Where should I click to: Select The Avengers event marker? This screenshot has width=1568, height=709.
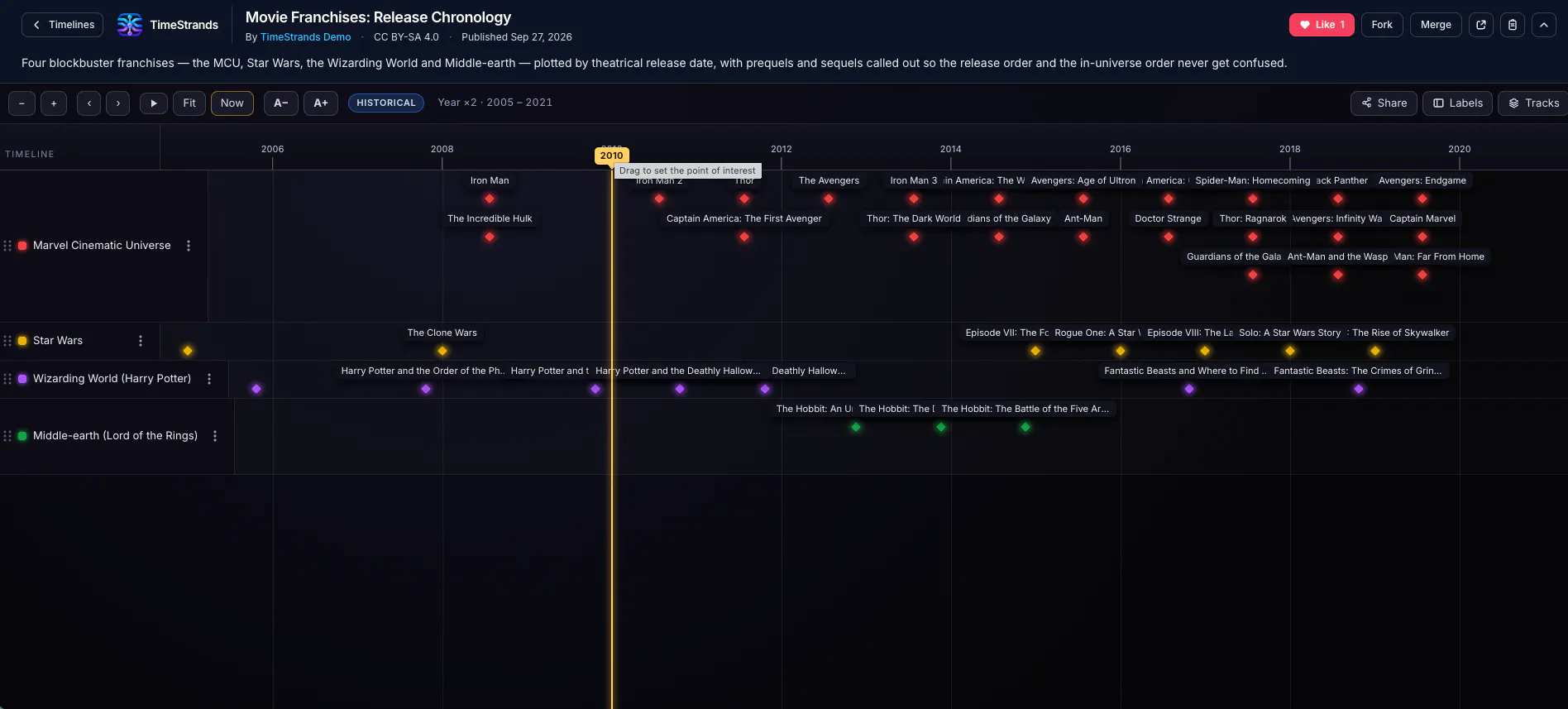pos(829,199)
